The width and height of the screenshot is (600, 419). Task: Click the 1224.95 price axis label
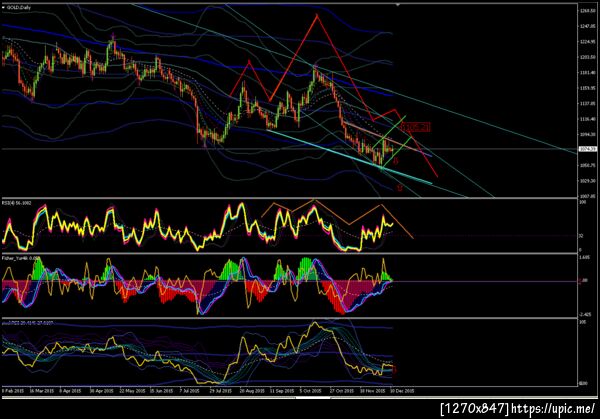point(587,42)
